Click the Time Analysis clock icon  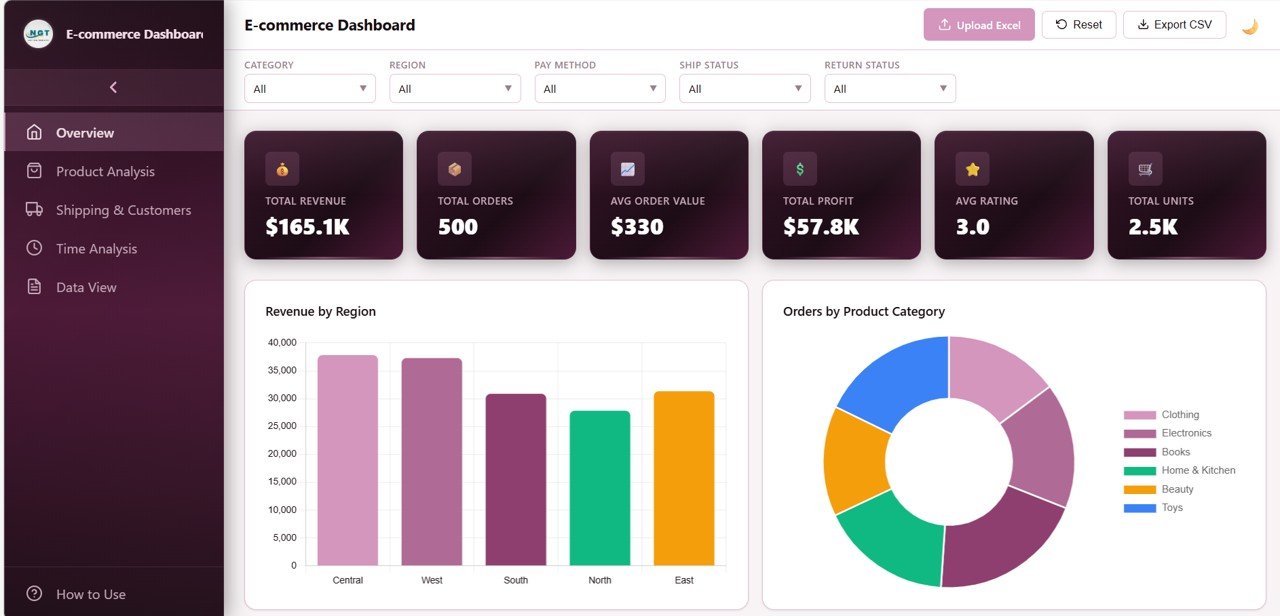click(x=35, y=248)
